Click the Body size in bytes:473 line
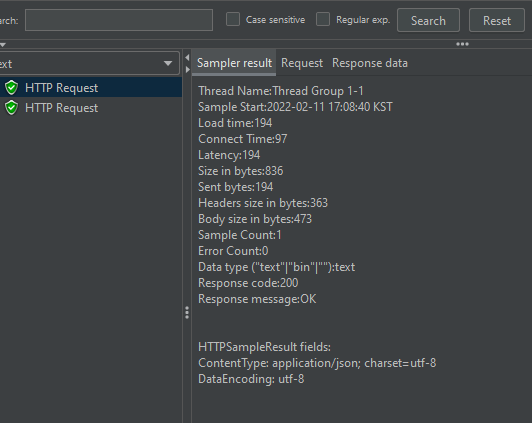532x423 pixels. coord(255,219)
